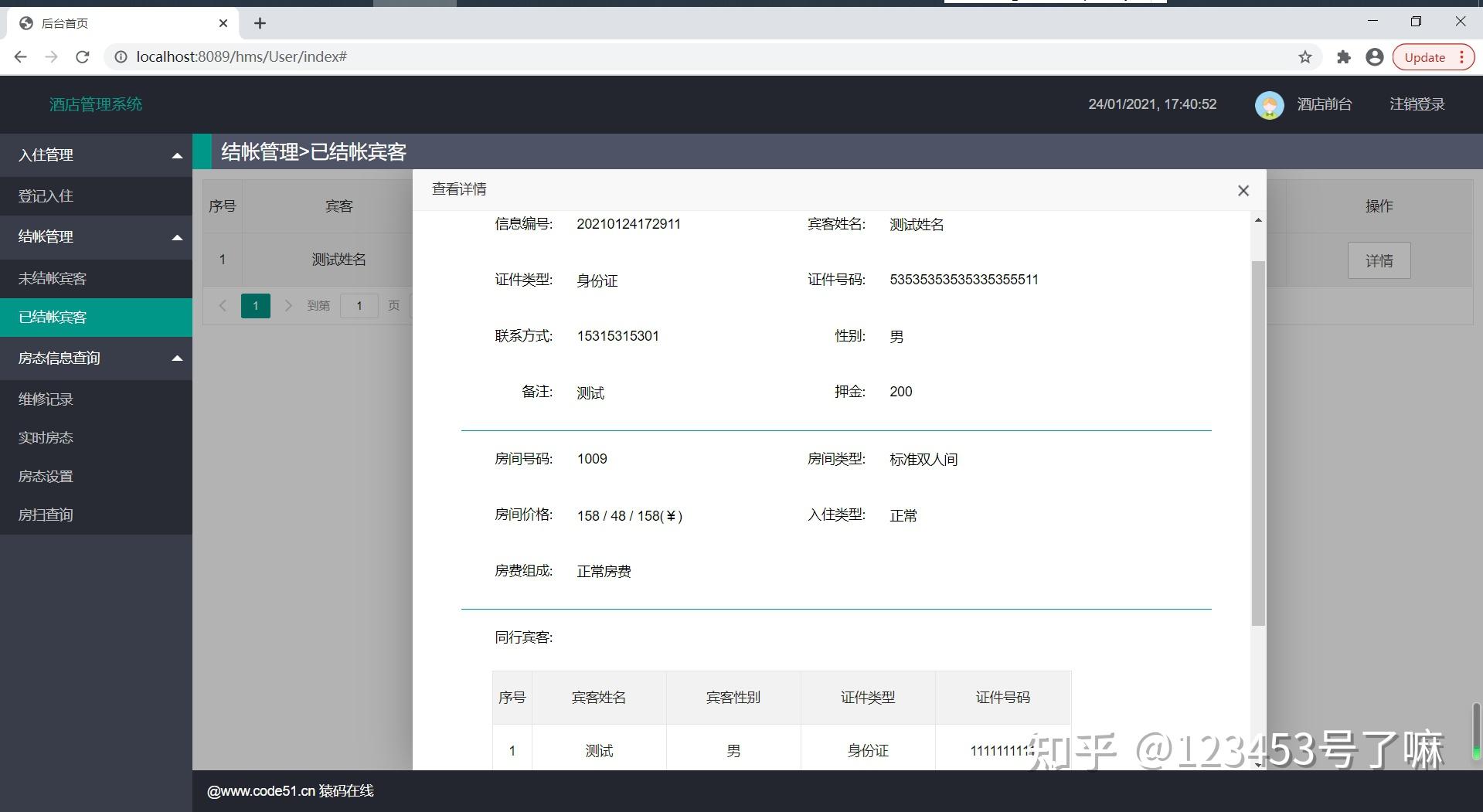
Task: Collapse the 房态信息查询 sidebar section
Action: [x=176, y=358]
